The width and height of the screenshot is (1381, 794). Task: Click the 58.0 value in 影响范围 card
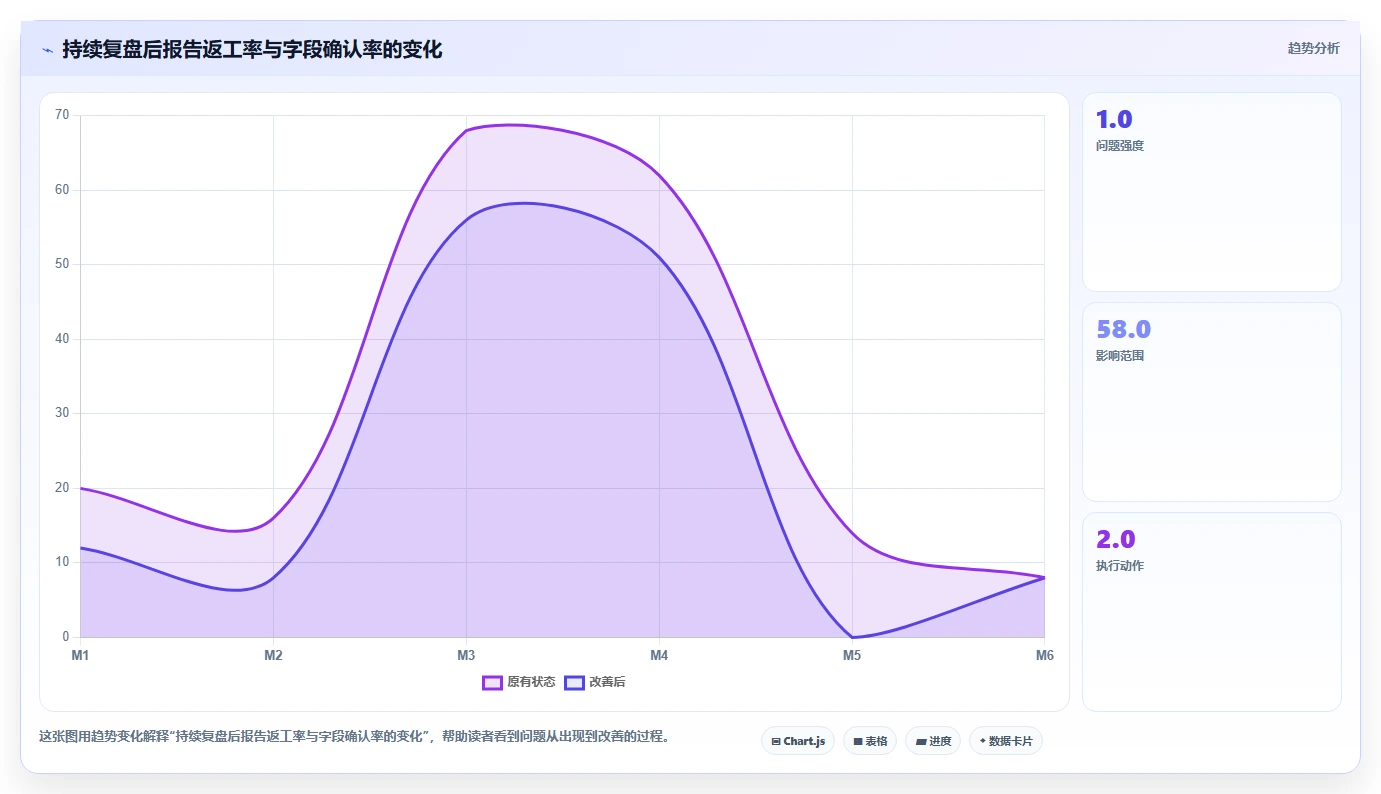click(x=1124, y=329)
